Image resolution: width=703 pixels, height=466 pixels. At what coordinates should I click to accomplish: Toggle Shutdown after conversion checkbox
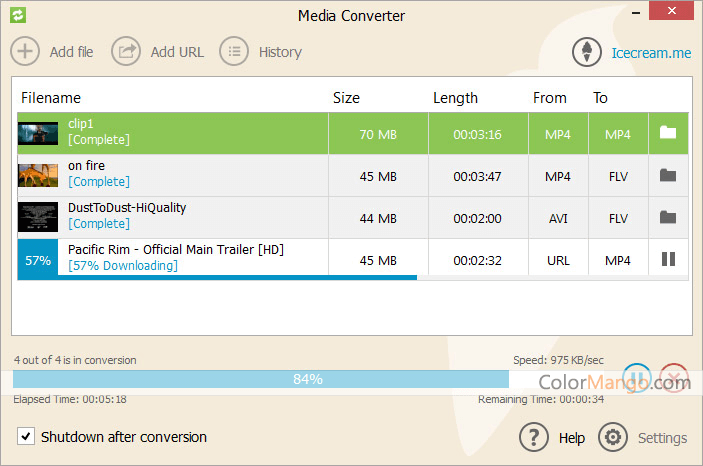26,437
